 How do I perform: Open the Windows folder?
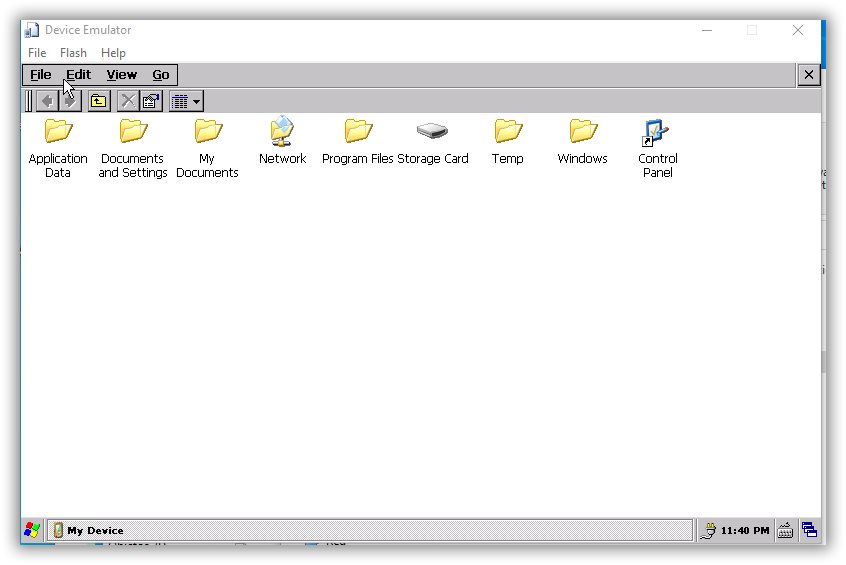tap(582, 141)
